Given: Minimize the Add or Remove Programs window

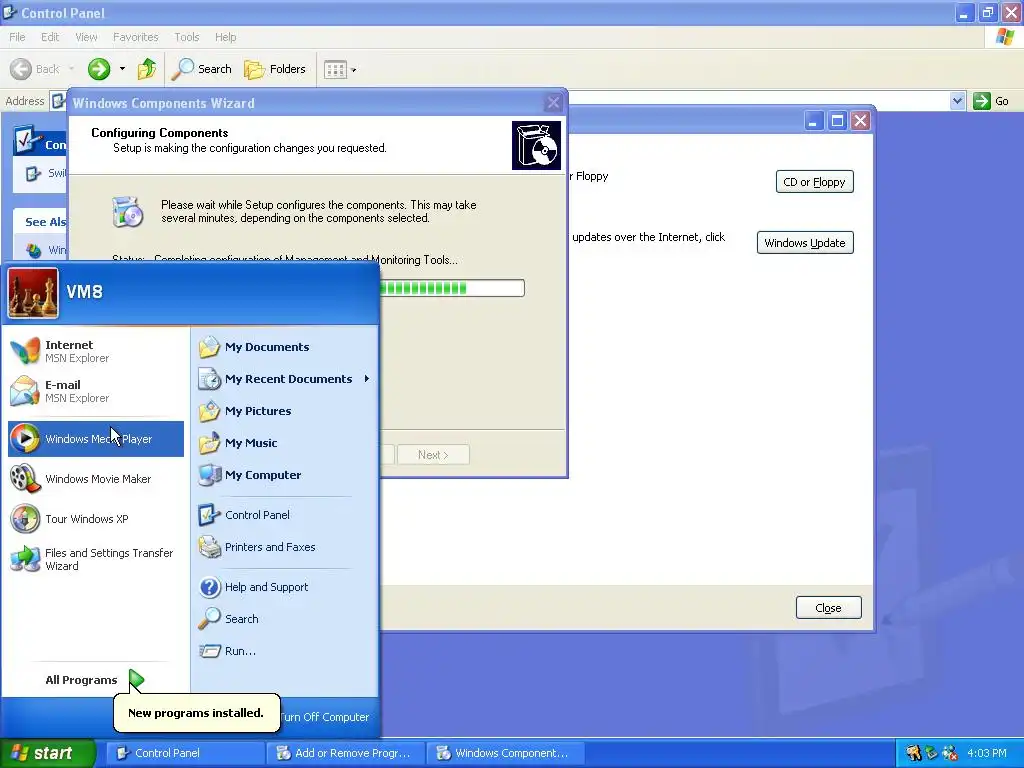Looking at the screenshot, I should (813, 121).
